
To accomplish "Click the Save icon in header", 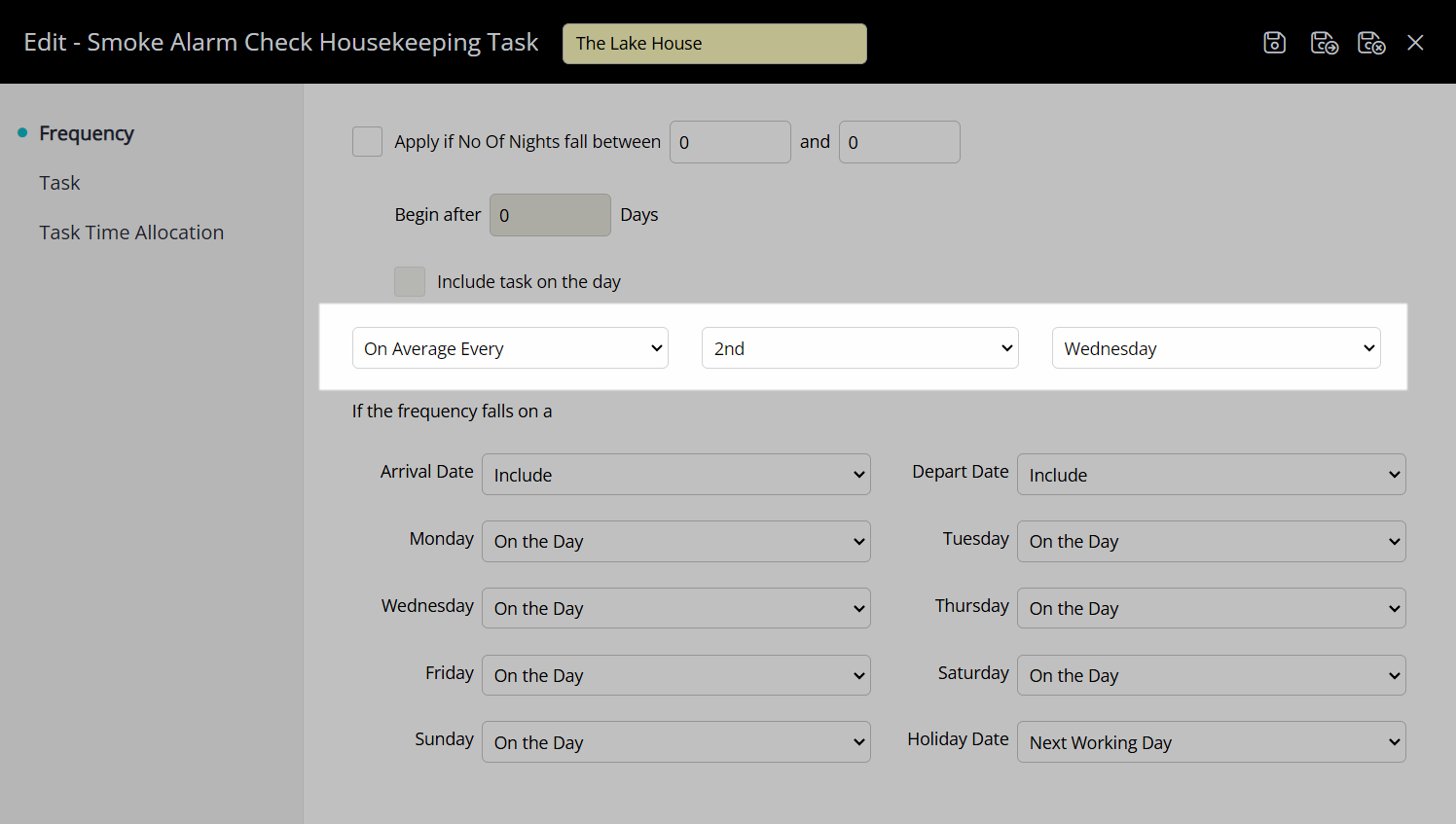I will pos(1274,43).
